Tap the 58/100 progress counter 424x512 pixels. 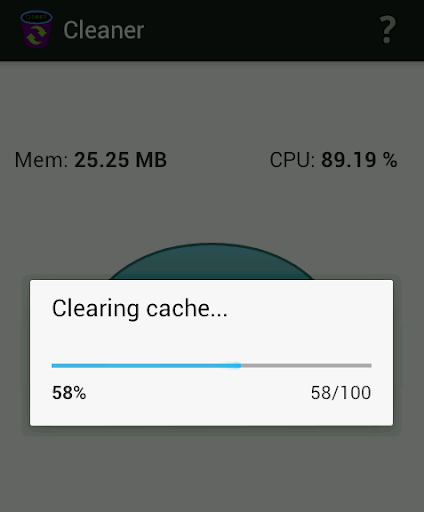pos(341,393)
